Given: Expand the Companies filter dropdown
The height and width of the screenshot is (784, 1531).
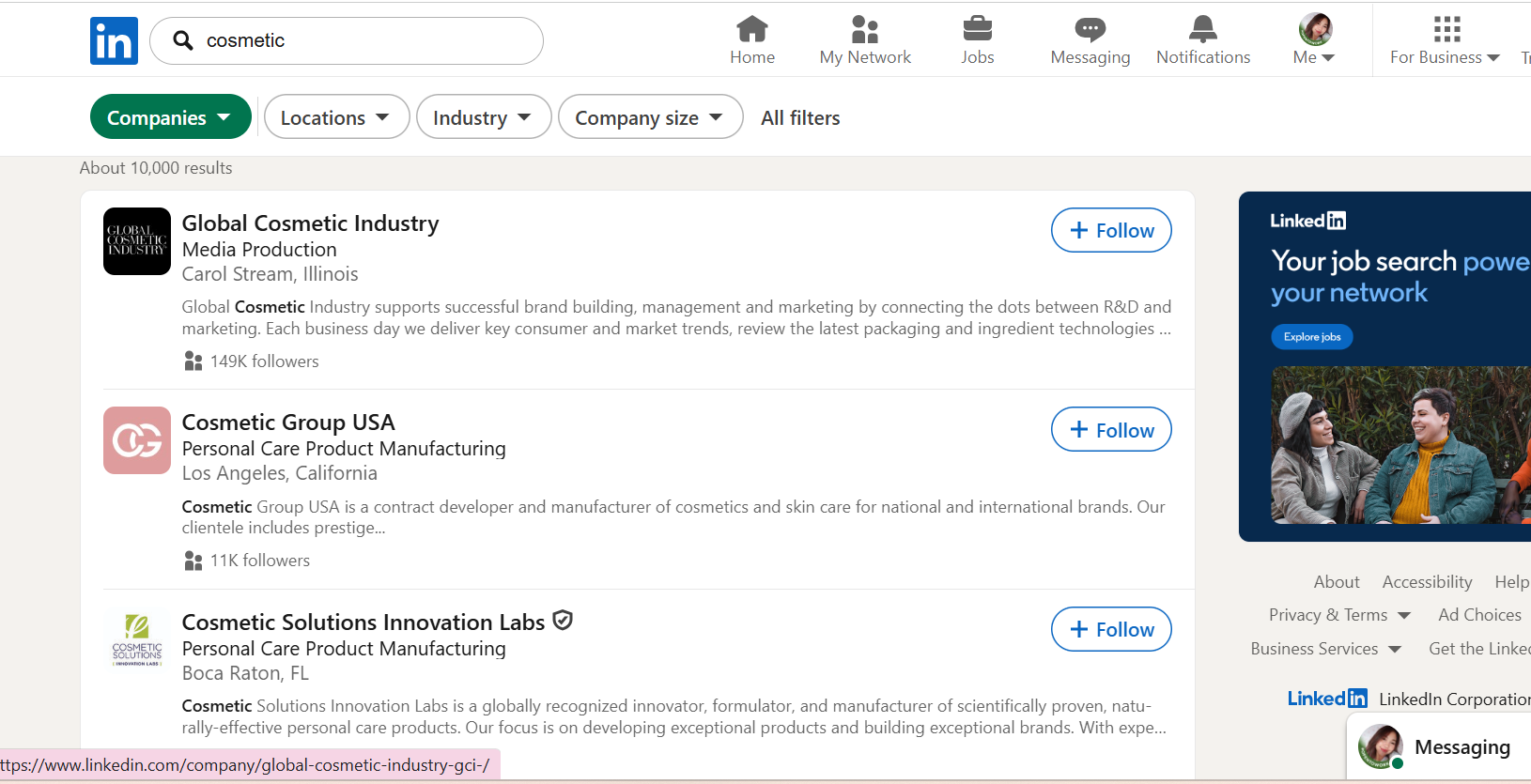Looking at the screenshot, I should [x=171, y=117].
